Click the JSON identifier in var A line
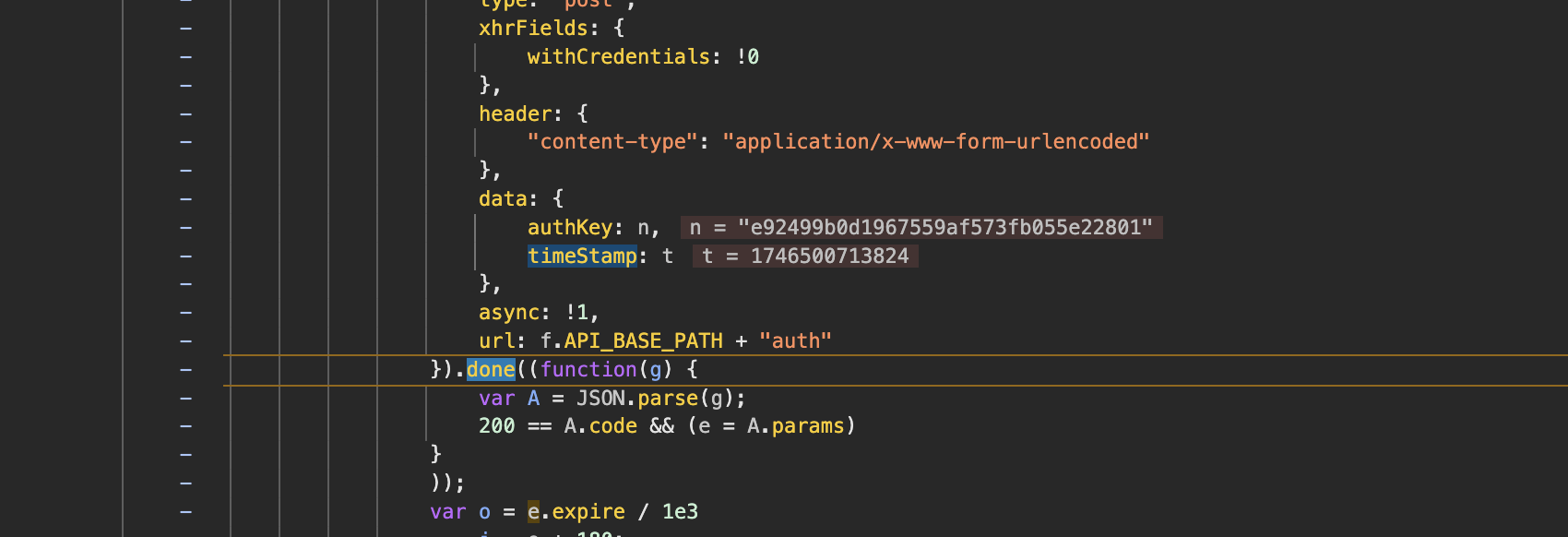The image size is (1568, 537). 600,399
